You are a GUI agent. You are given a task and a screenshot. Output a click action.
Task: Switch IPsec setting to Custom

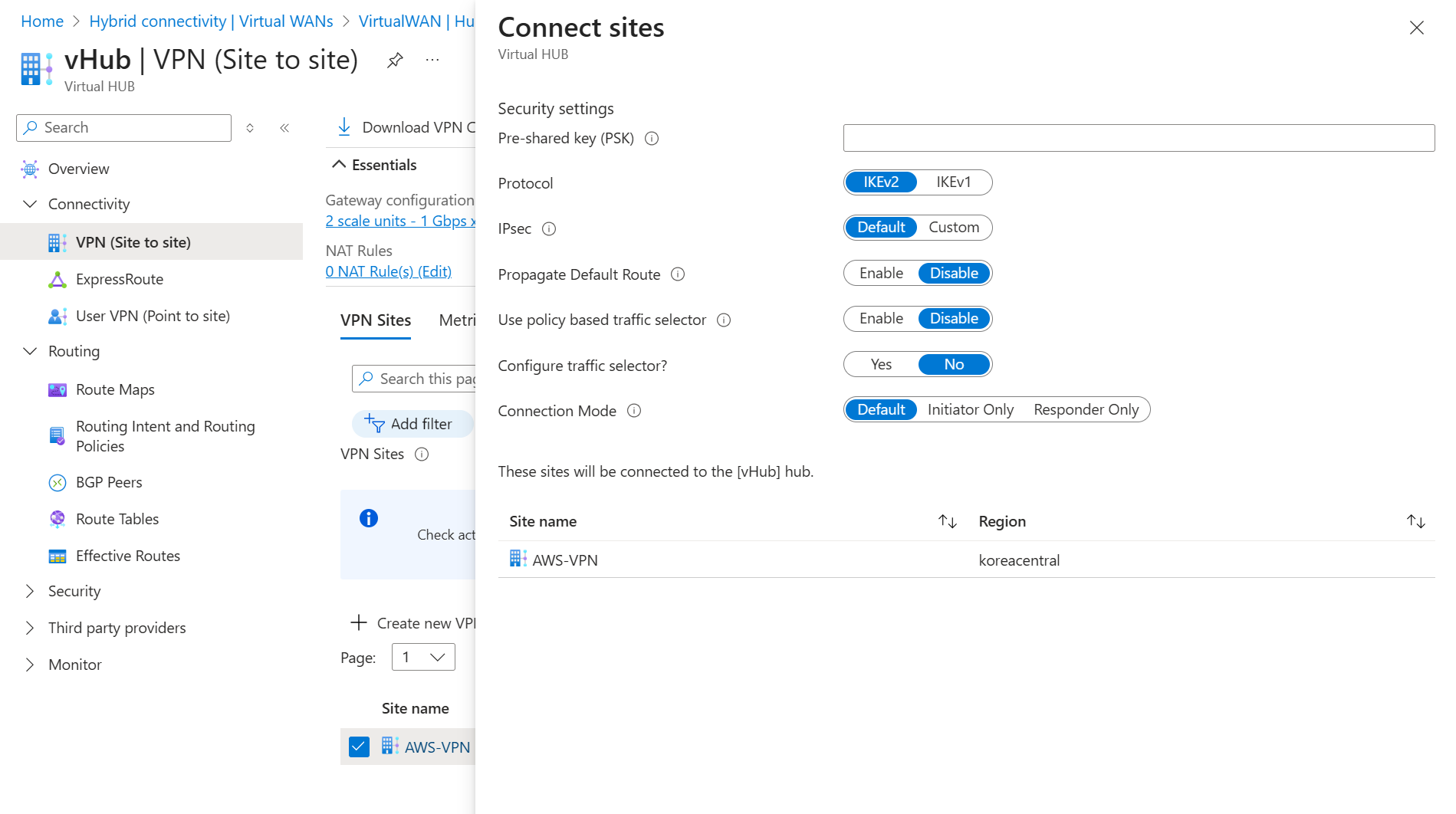click(953, 228)
